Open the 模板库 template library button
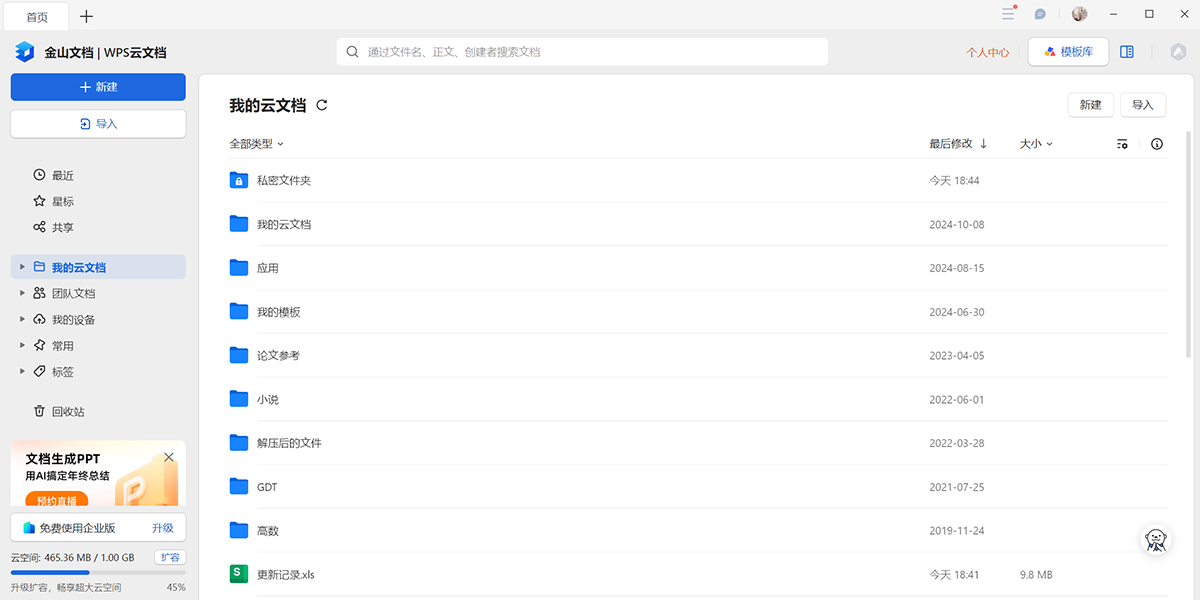1200x600 pixels. (x=1068, y=52)
